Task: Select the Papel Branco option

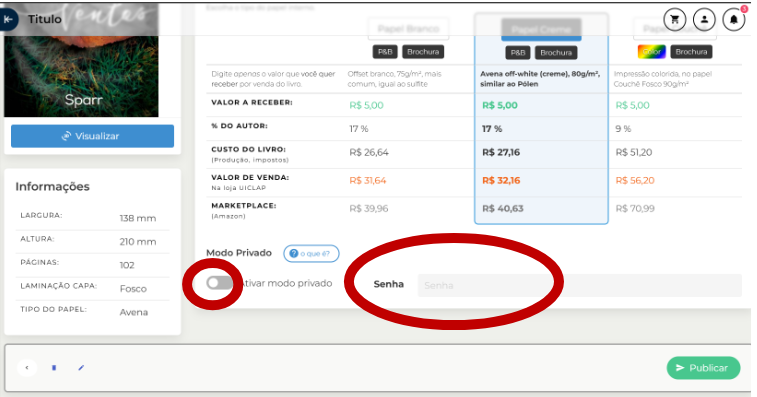Action: [x=408, y=29]
